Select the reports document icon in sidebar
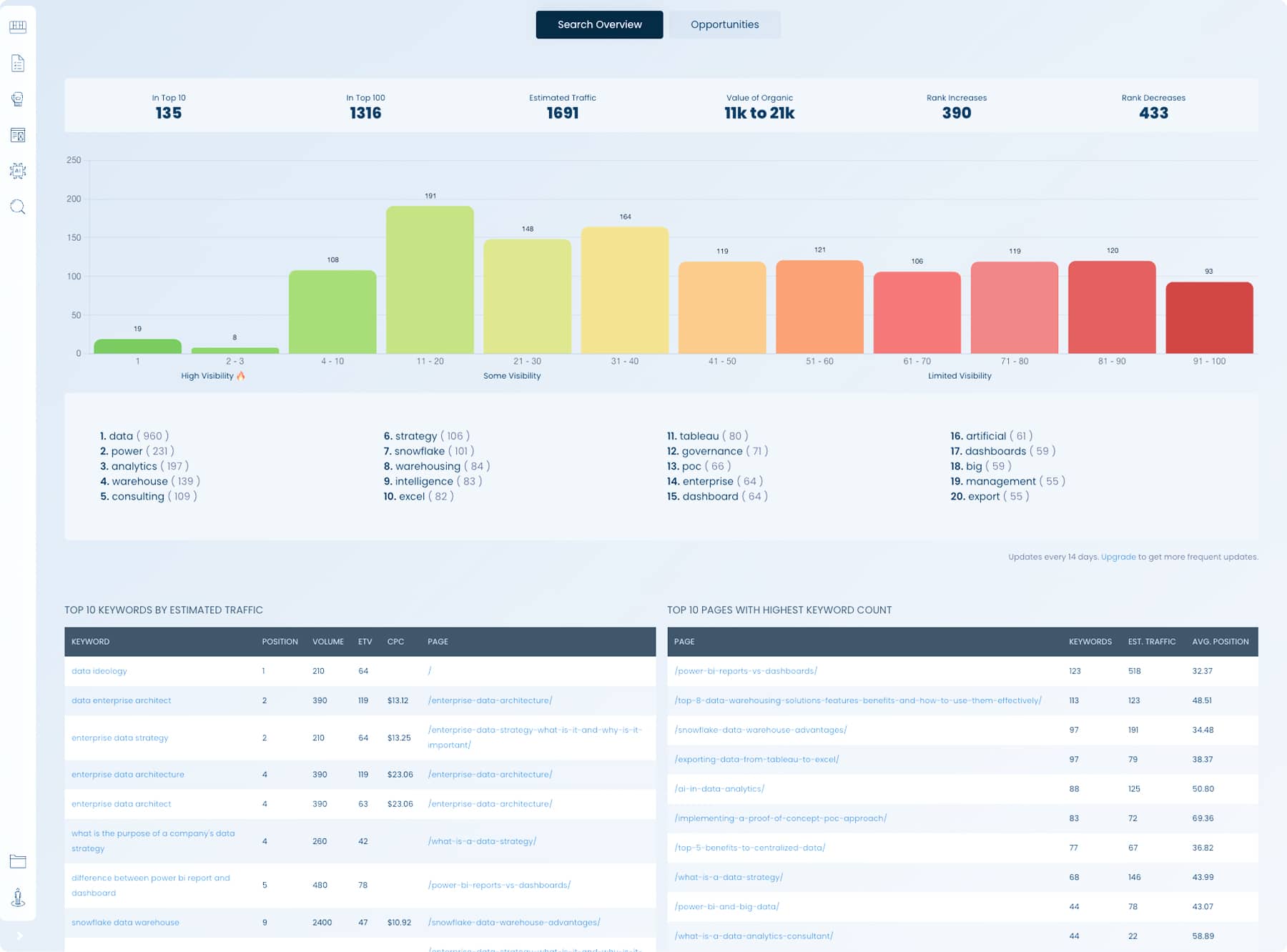1287x952 pixels. coord(18,62)
